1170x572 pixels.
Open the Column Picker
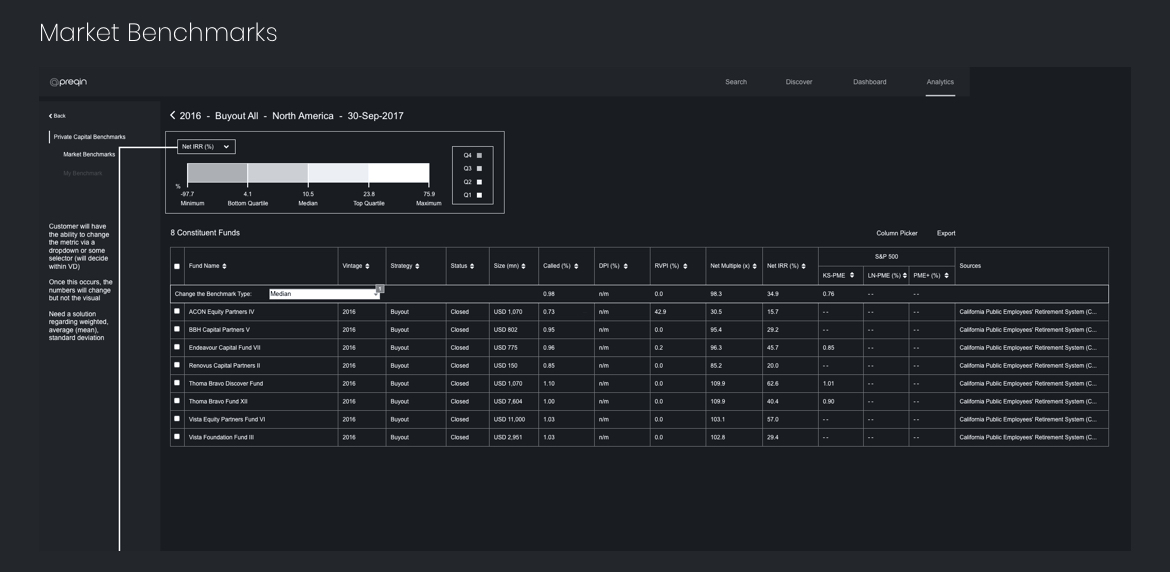point(896,233)
